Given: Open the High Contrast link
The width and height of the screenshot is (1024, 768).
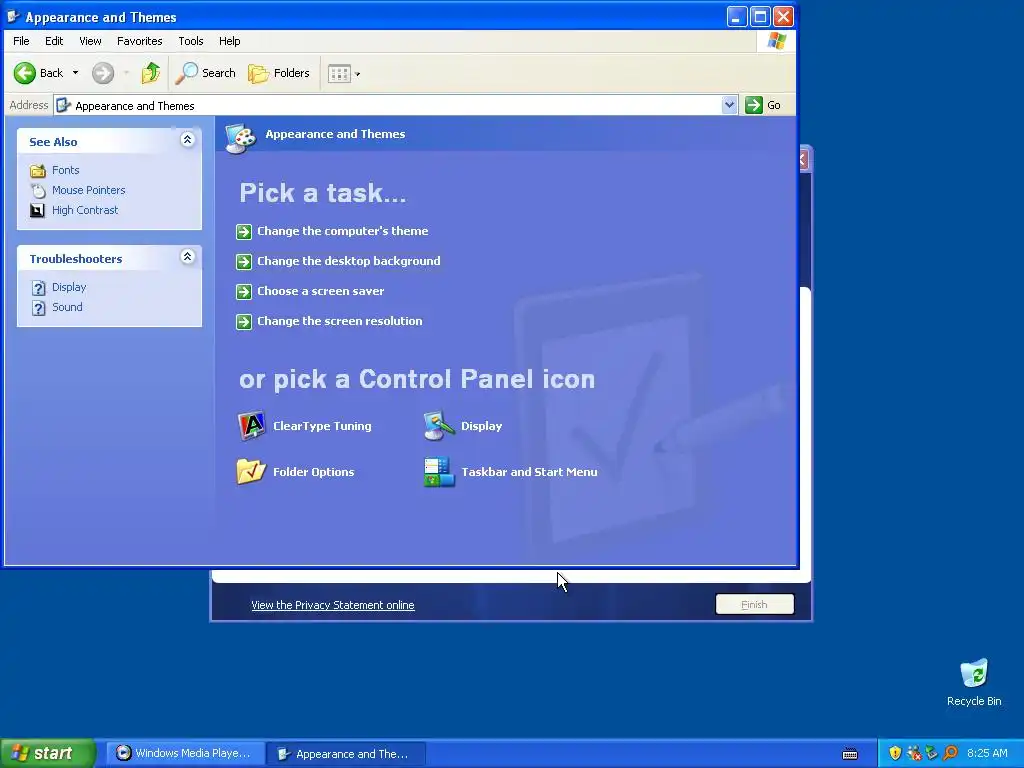Looking at the screenshot, I should [85, 210].
